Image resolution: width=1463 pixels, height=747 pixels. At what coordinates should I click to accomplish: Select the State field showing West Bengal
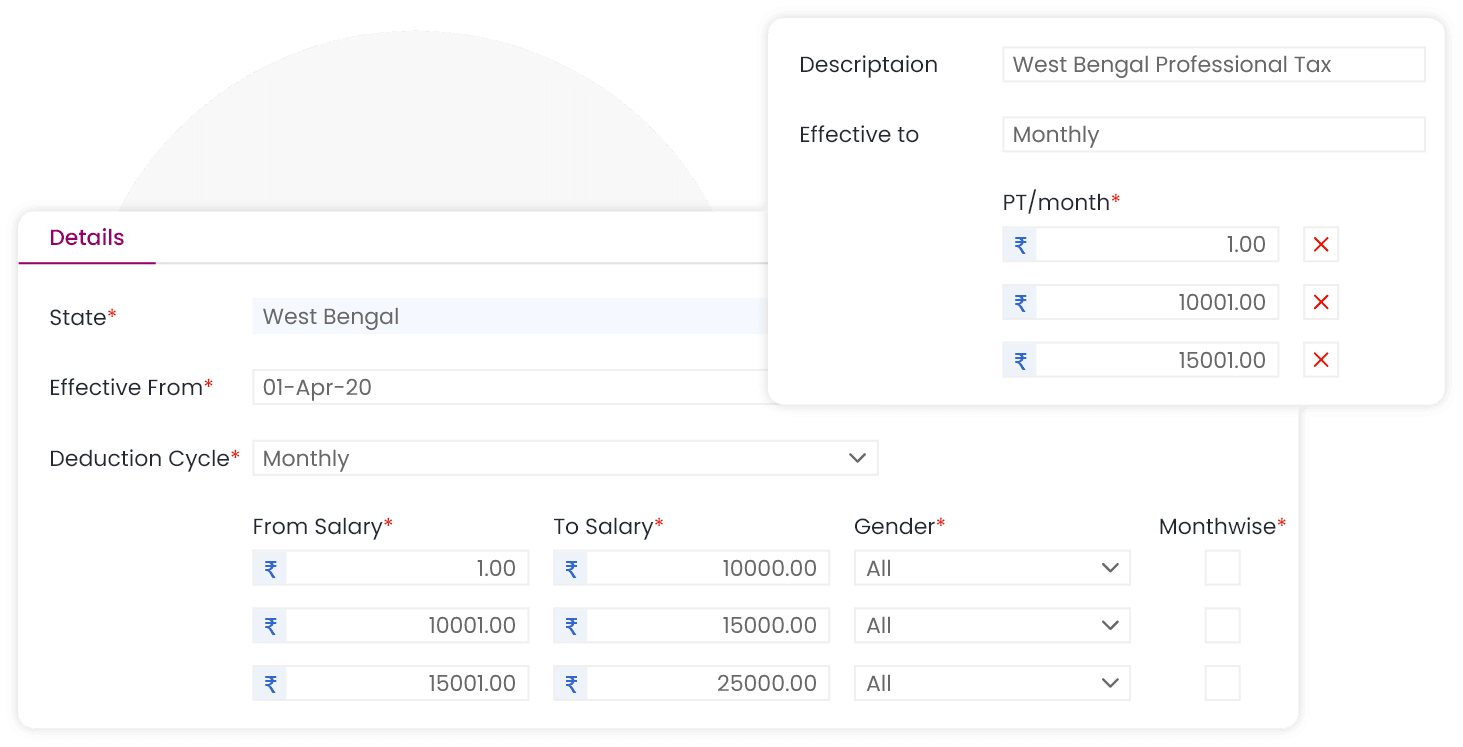tap(510, 317)
